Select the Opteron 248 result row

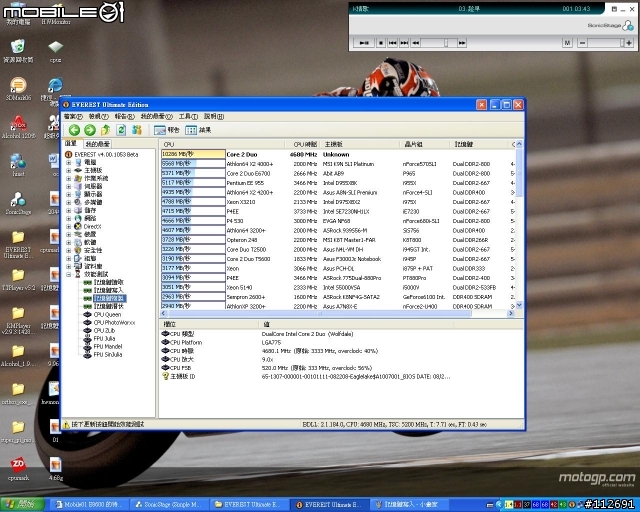(338, 240)
